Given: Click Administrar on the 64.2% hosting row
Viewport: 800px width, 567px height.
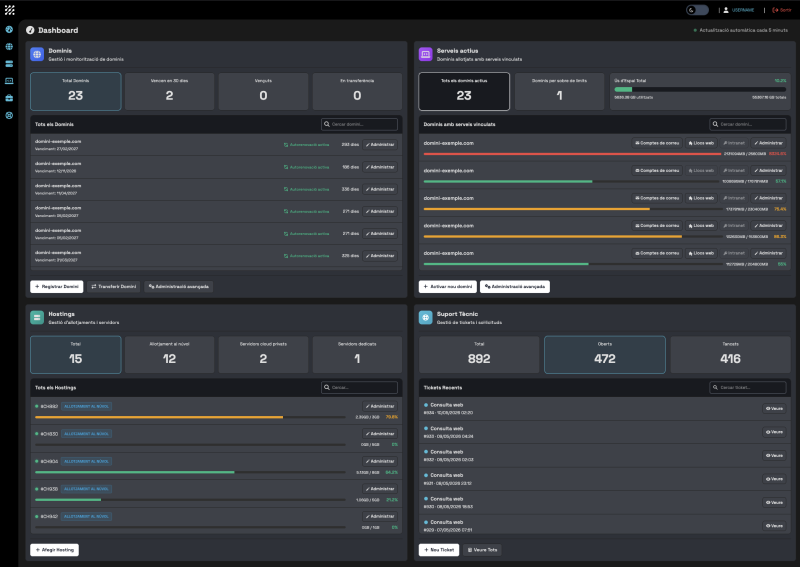Looking at the screenshot, I should click(x=380, y=461).
